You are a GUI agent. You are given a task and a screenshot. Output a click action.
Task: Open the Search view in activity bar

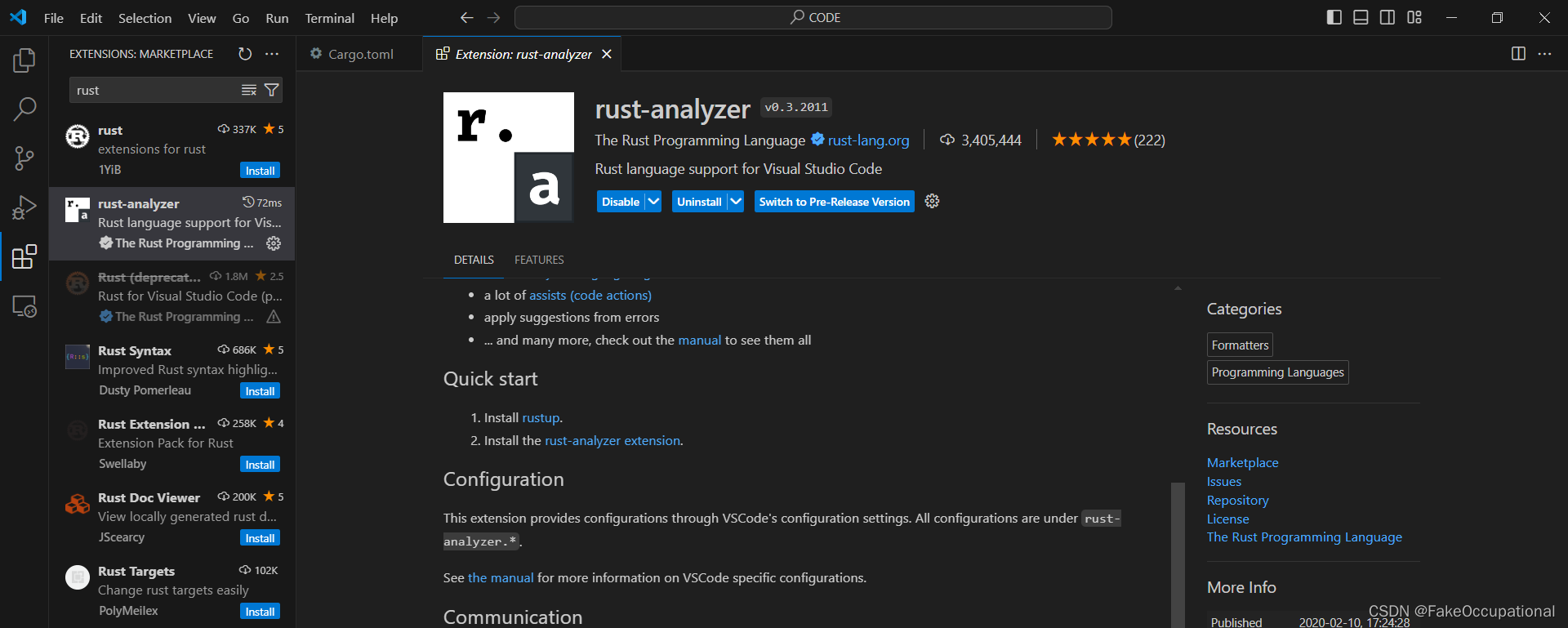click(x=24, y=109)
